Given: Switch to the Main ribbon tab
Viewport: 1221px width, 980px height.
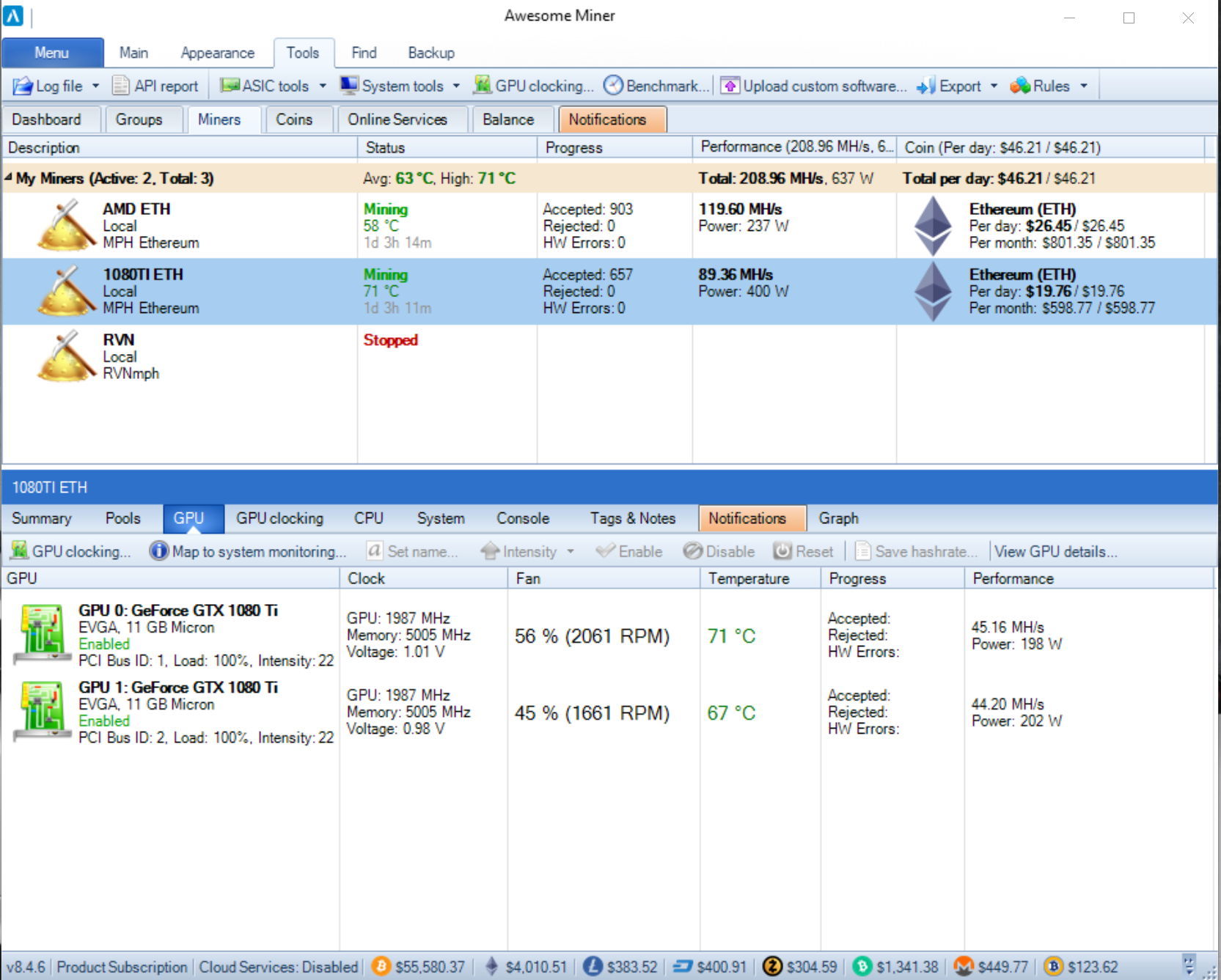Looking at the screenshot, I should pos(133,53).
